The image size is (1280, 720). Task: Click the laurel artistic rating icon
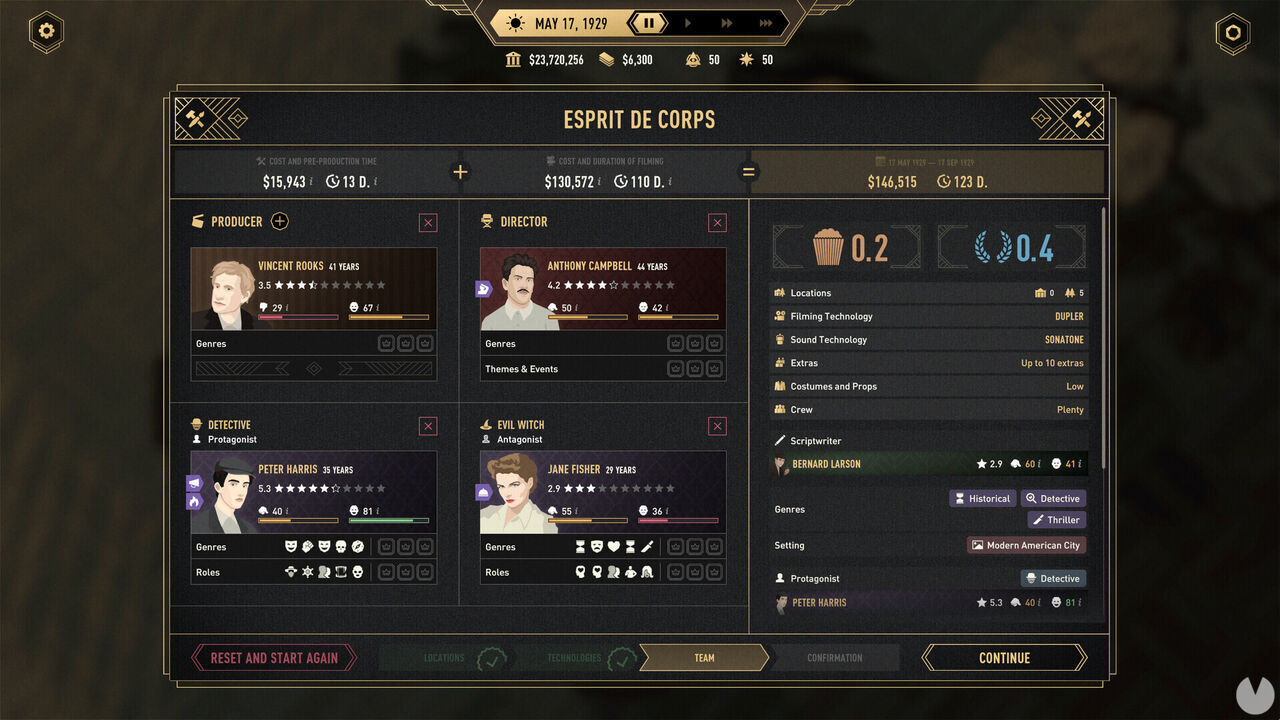coord(995,247)
